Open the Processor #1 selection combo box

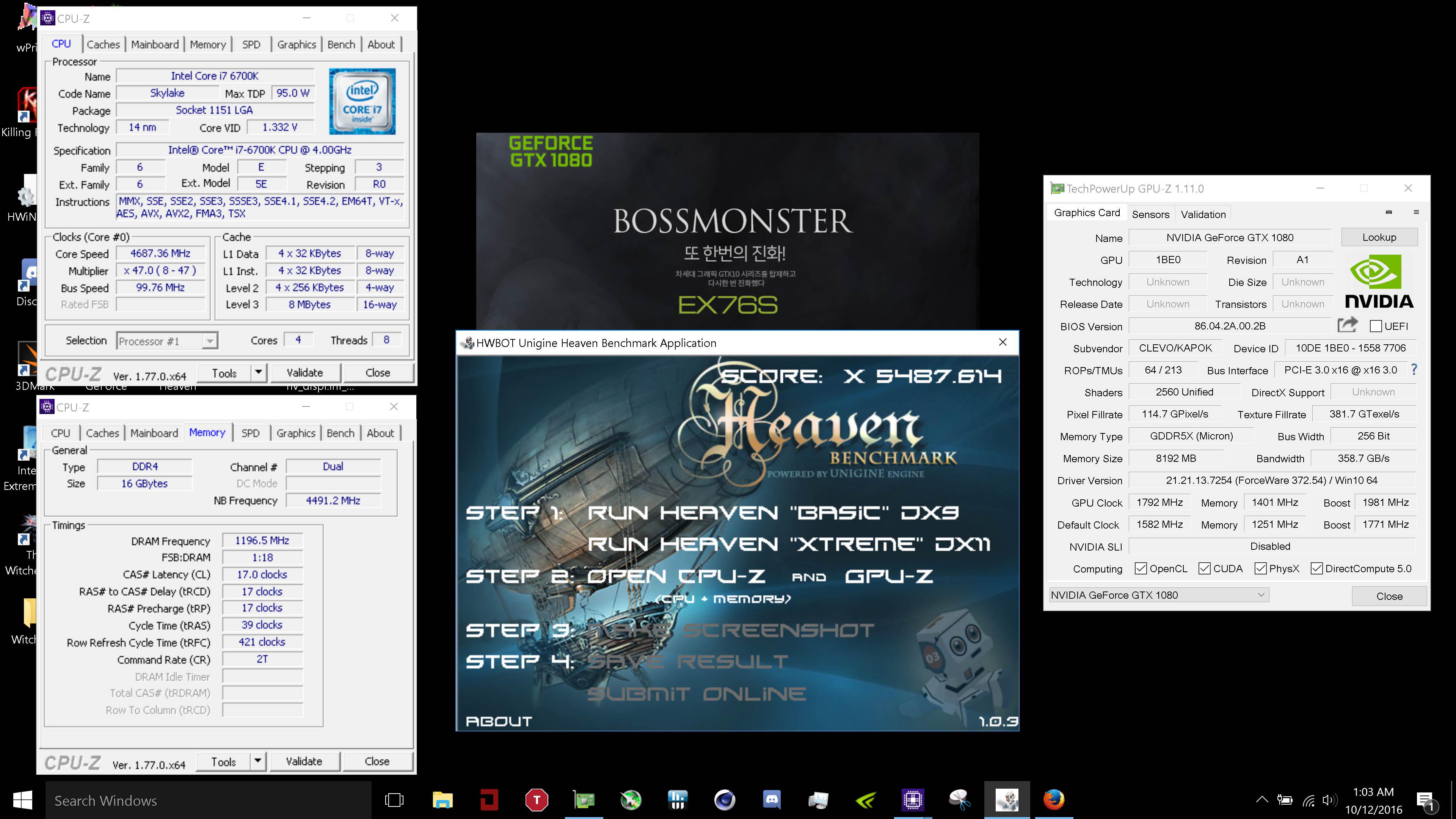point(167,341)
